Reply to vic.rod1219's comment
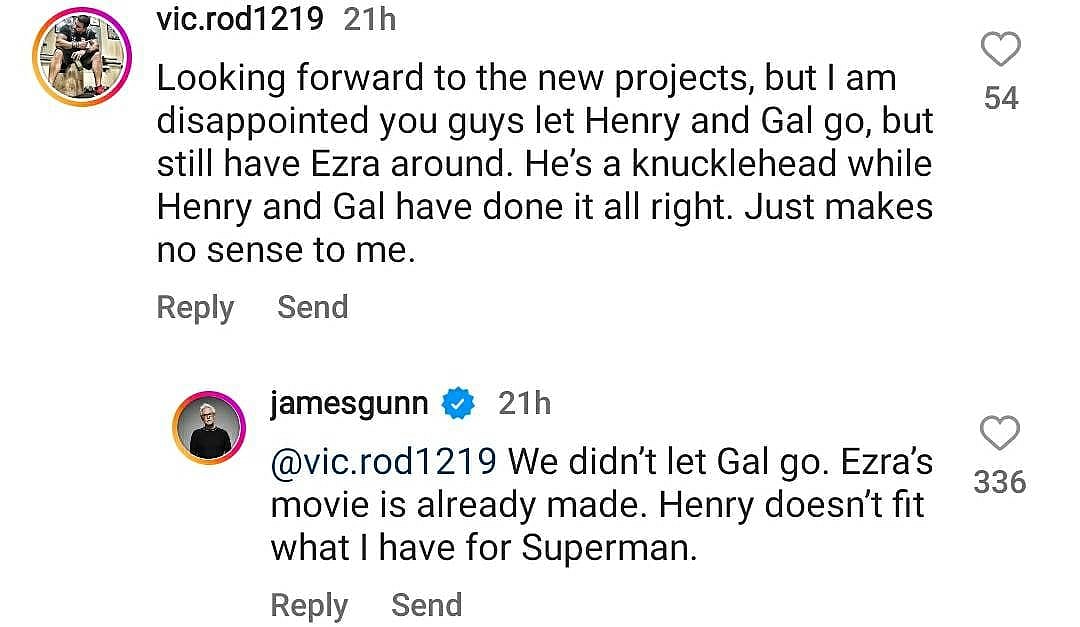 [x=195, y=307]
